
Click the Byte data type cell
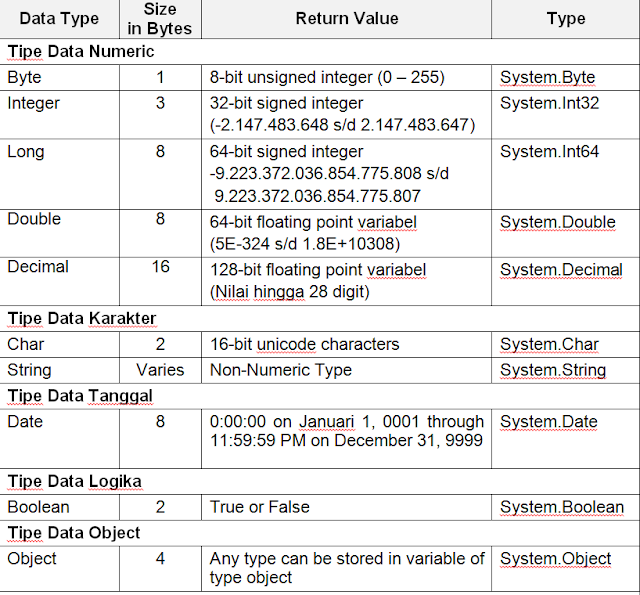[x=60, y=78]
